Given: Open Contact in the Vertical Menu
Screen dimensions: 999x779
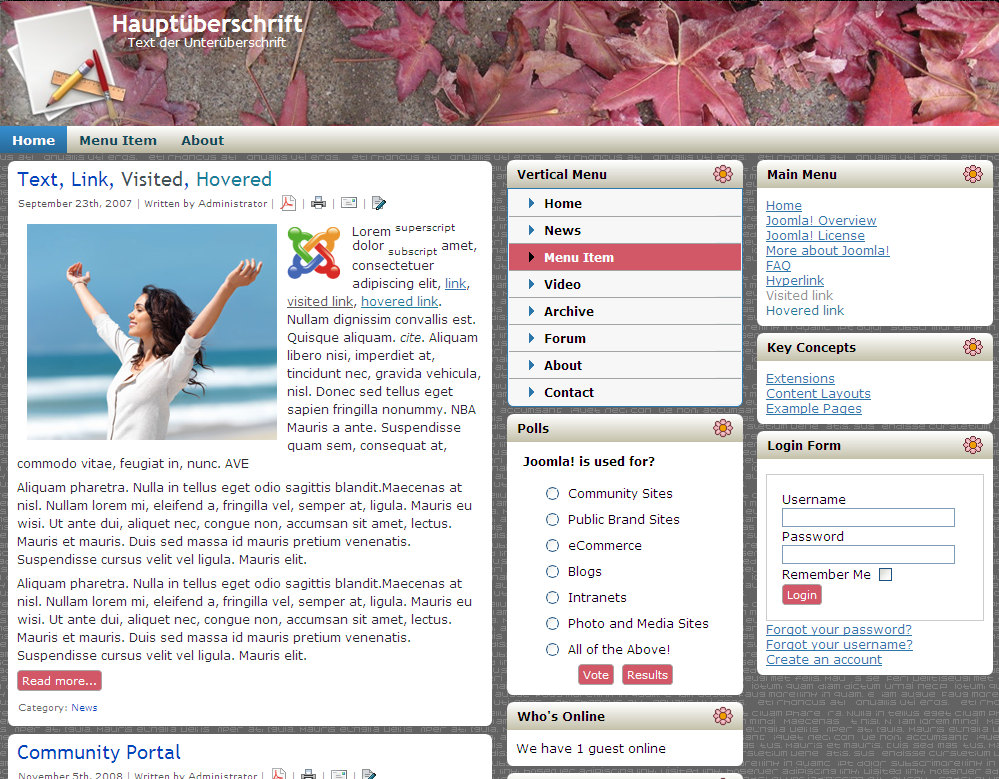Looking at the screenshot, I should tap(625, 392).
